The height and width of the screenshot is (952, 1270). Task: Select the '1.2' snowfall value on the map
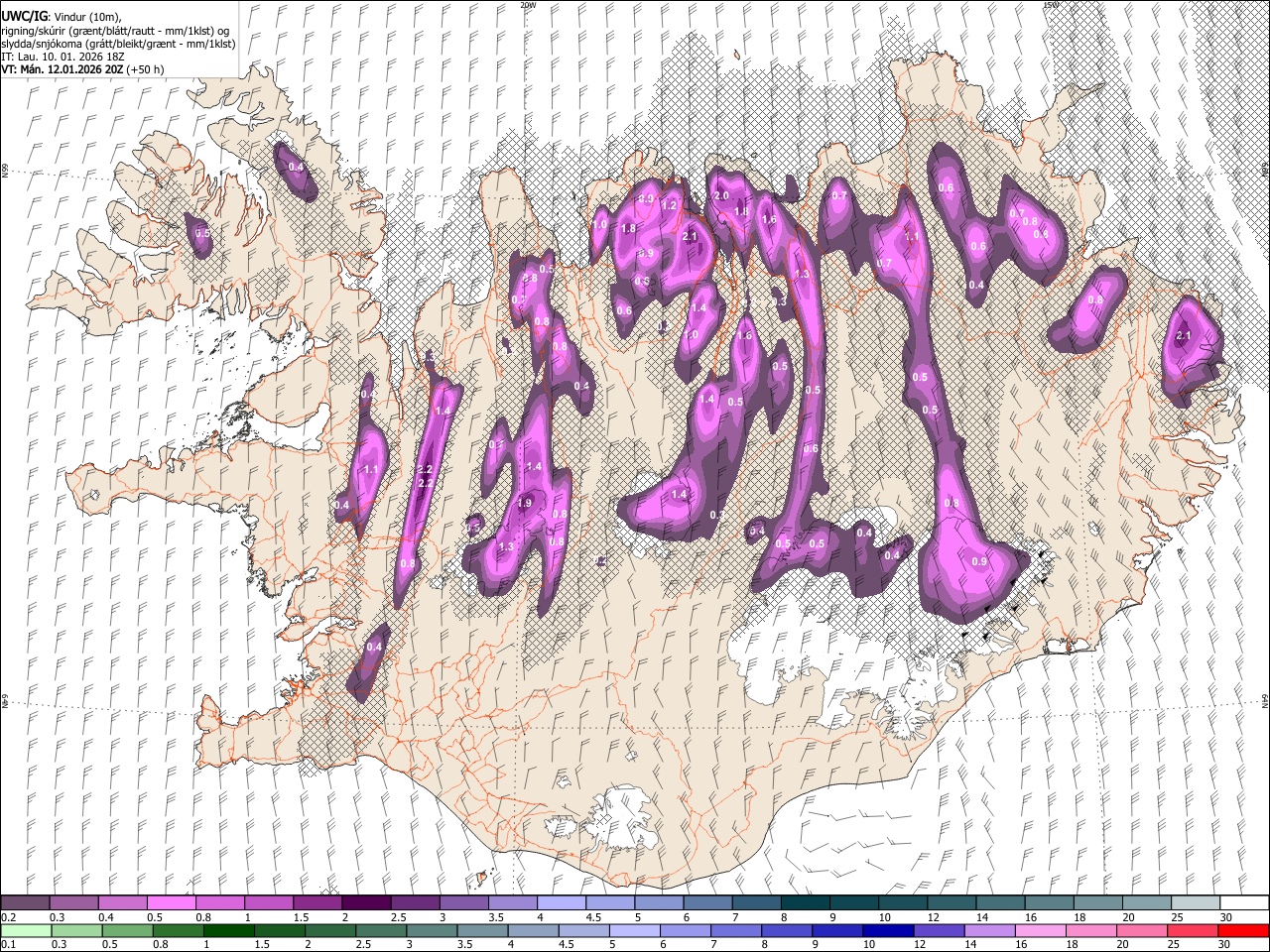coord(670,206)
